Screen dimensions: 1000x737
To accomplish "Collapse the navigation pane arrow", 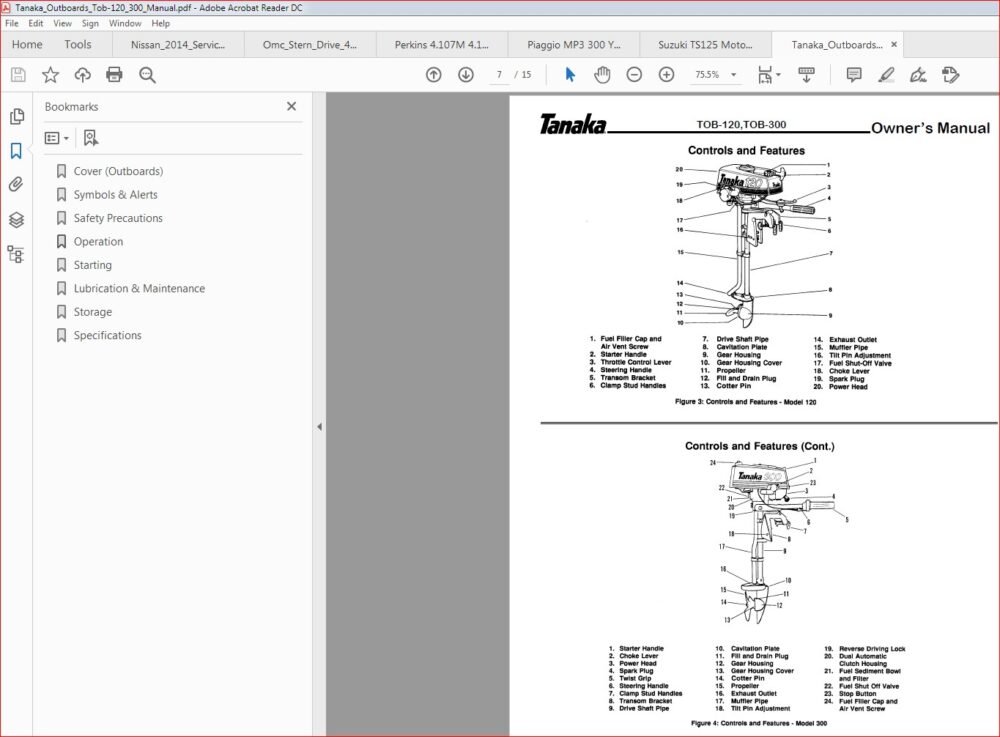I will coord(320,427).
